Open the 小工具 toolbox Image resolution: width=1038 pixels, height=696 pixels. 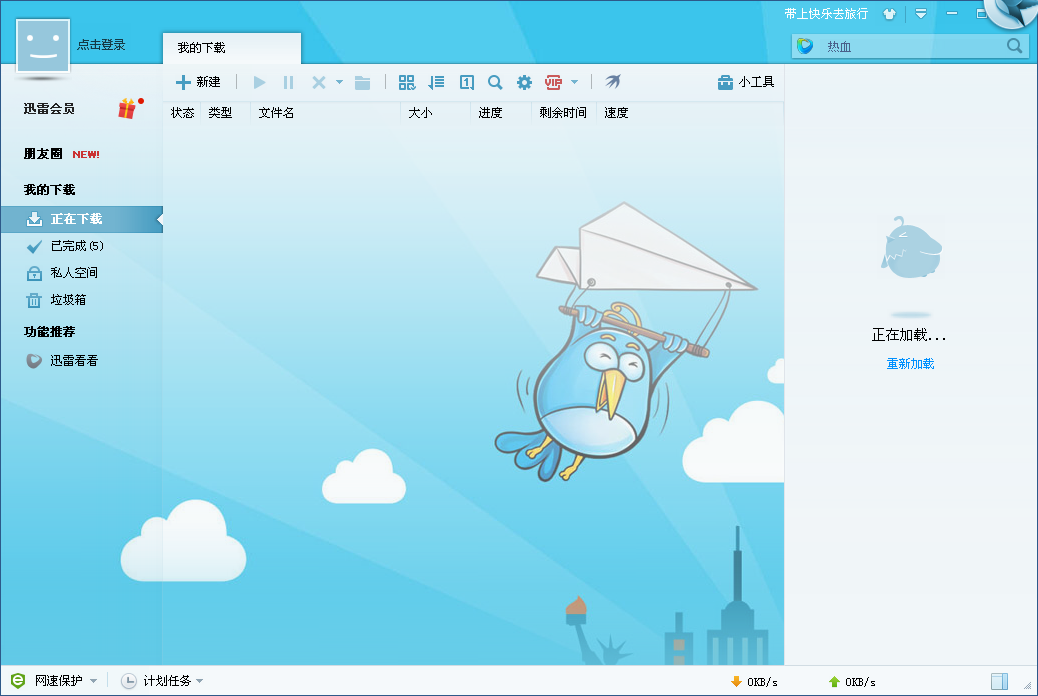pyautogui.click(x=745, y=82)
